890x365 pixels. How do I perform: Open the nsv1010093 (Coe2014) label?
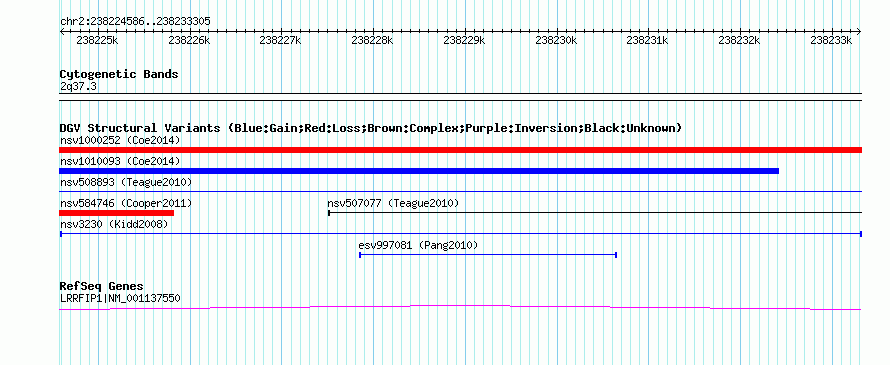(x=120, y=161)
